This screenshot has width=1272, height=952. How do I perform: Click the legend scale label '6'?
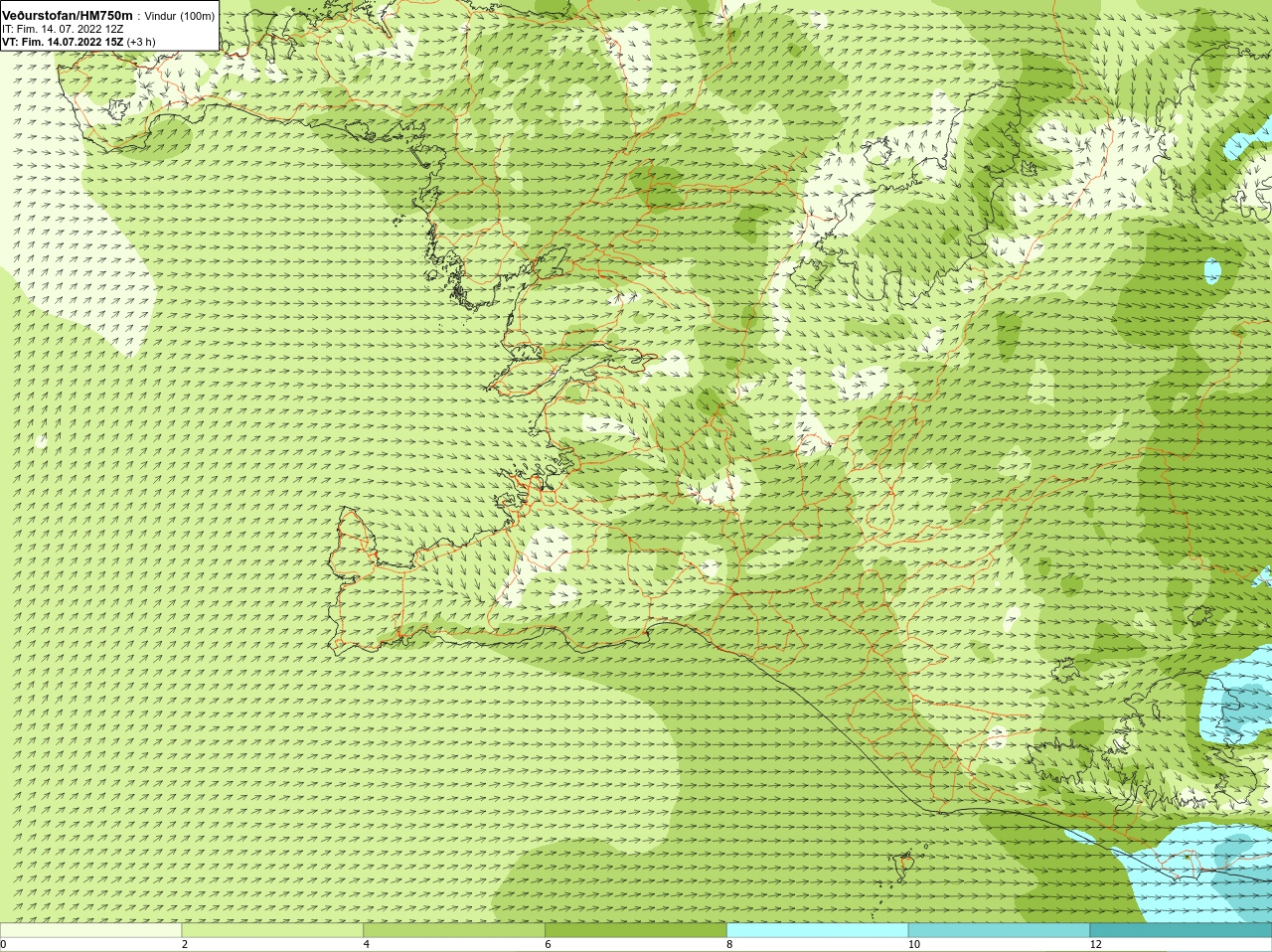click(x=548, y=944)
